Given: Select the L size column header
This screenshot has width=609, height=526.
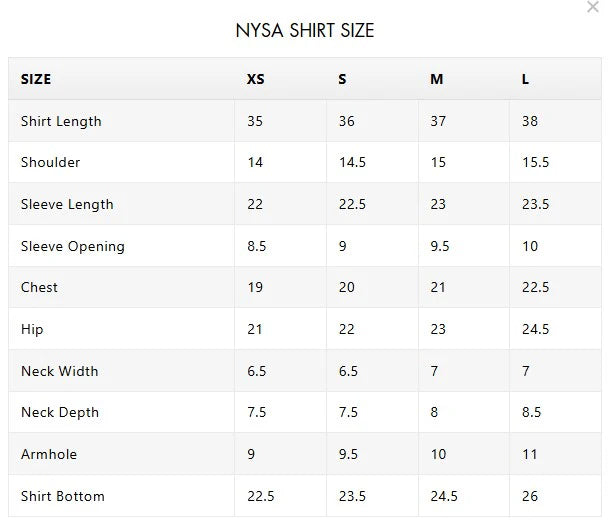Looking at the screenshot, I should [525, 79].
